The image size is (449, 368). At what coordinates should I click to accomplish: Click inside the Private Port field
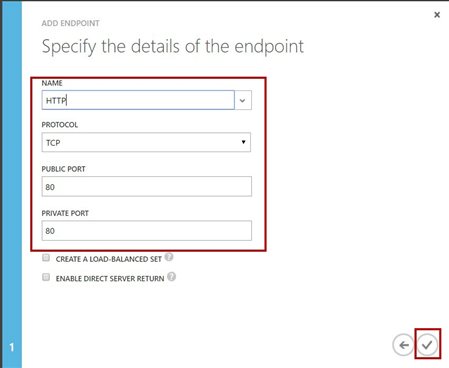coord(147,231)
